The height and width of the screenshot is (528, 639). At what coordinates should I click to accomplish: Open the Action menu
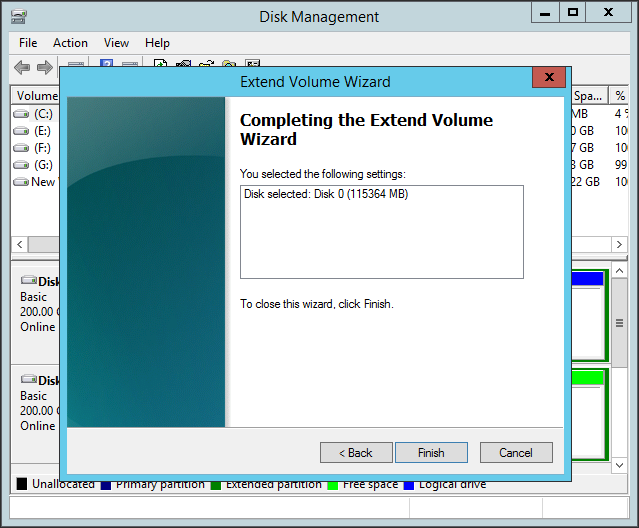point(70,43)
